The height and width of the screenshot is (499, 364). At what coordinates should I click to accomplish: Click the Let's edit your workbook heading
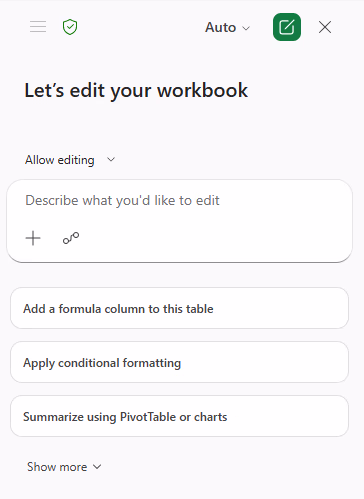pos(136,91)
